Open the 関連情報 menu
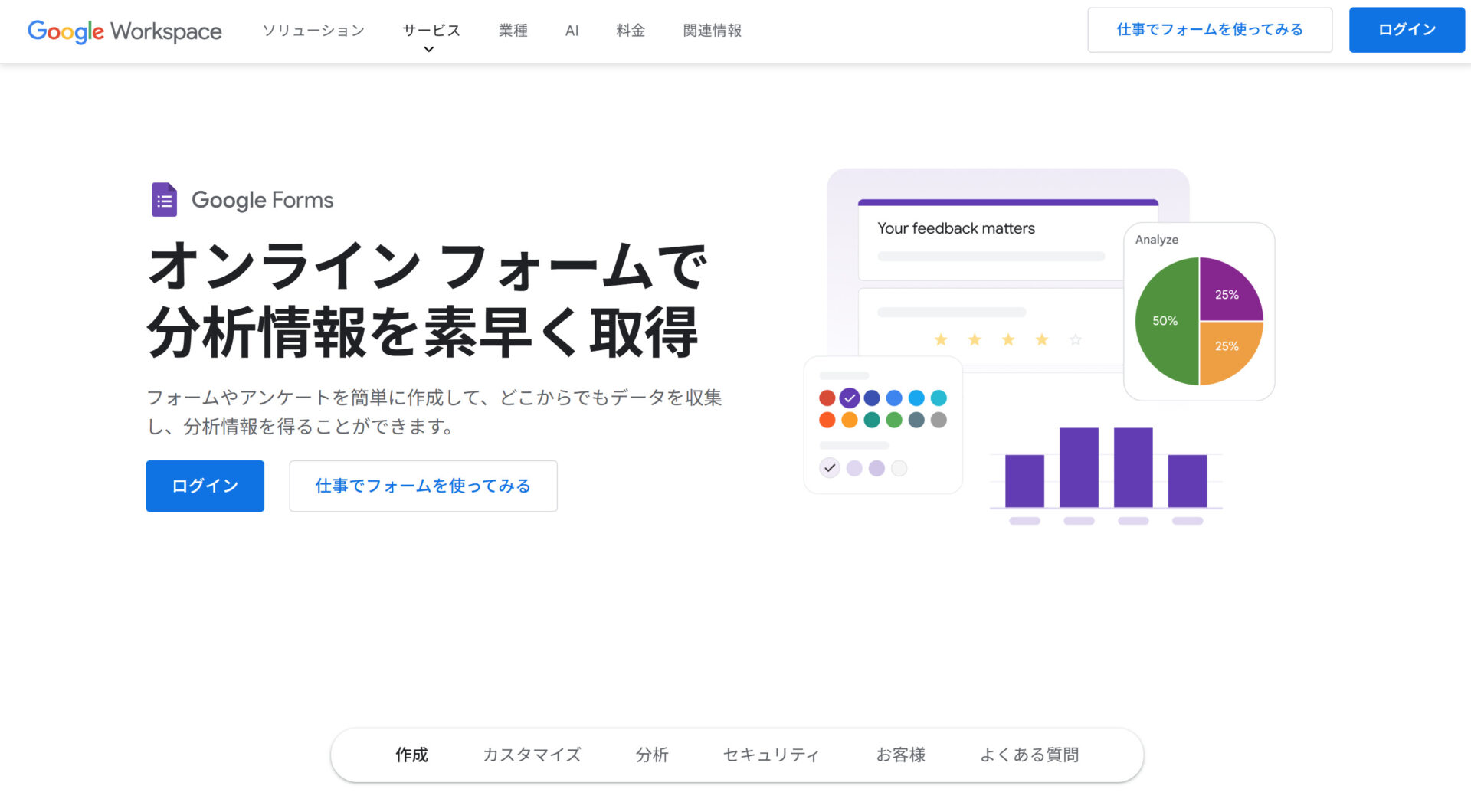This screenshot has height=812, width=1471. click(711, 31)
